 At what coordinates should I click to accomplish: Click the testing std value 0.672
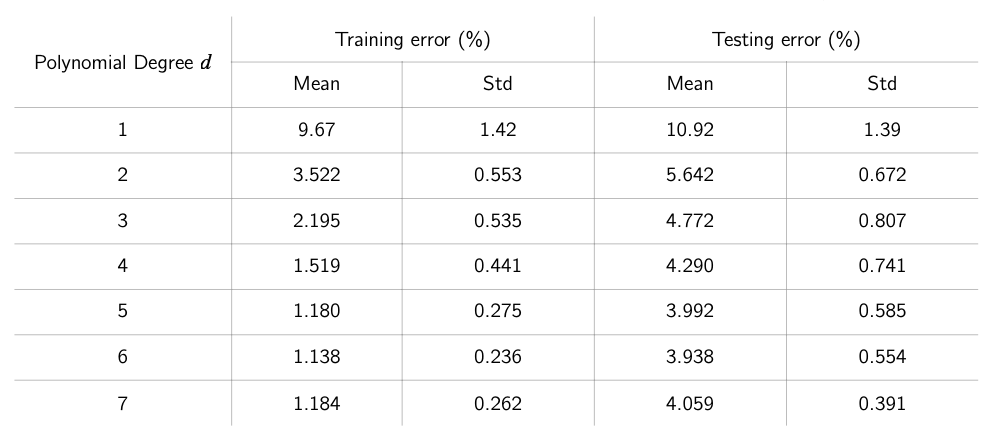(882, 175)
